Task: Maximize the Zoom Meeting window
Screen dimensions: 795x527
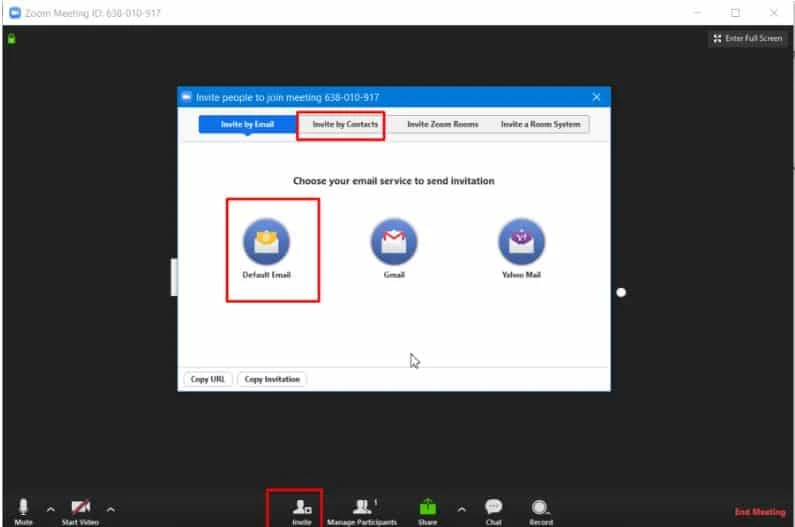Action: pos(735,13)
